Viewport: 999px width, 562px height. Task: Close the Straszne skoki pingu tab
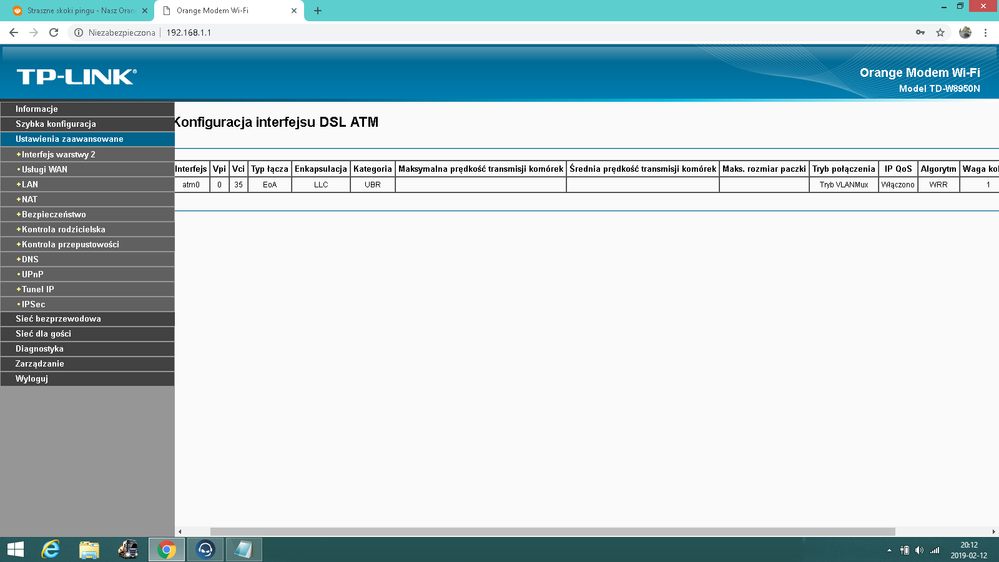pyautogui.click(x=145, y=11)
